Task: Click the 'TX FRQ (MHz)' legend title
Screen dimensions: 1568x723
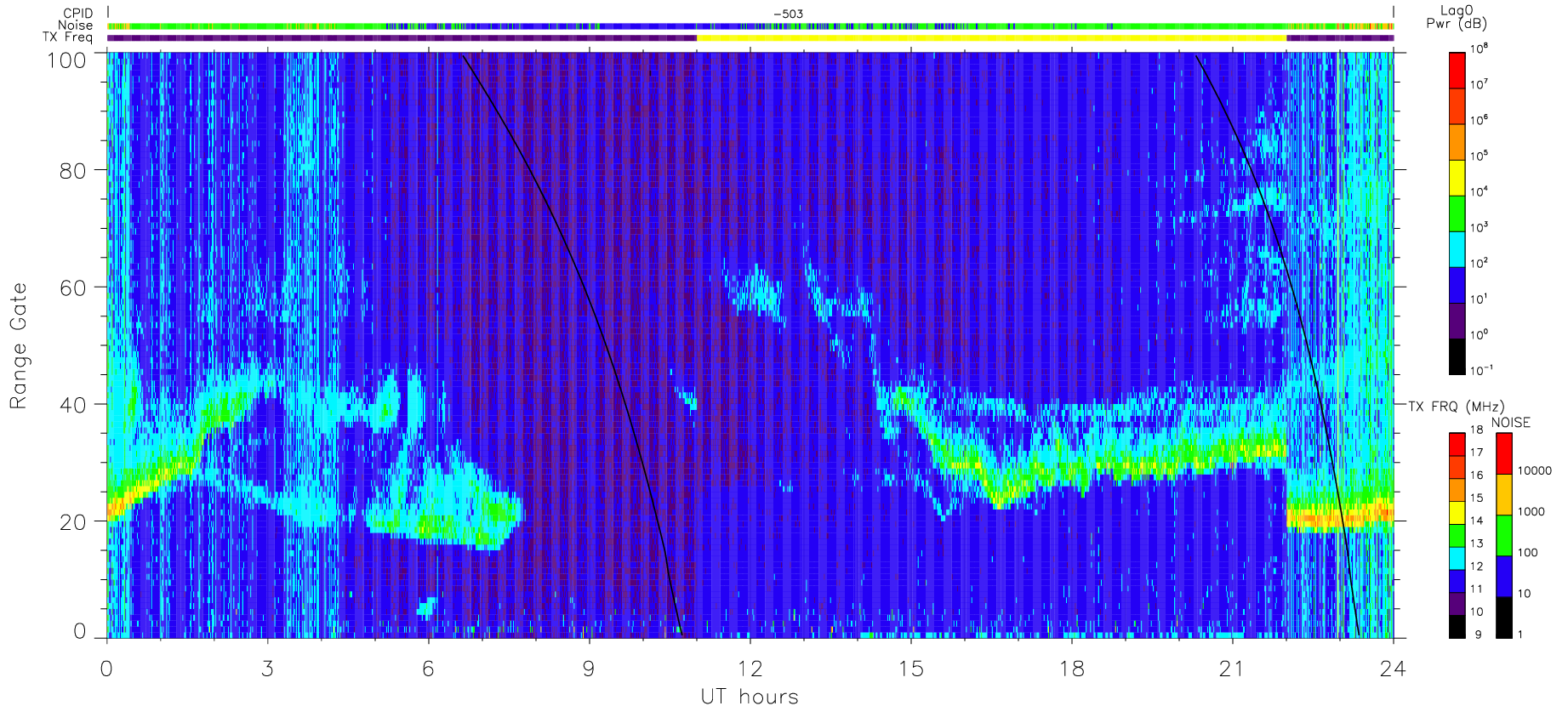Action: [1456, 407]
